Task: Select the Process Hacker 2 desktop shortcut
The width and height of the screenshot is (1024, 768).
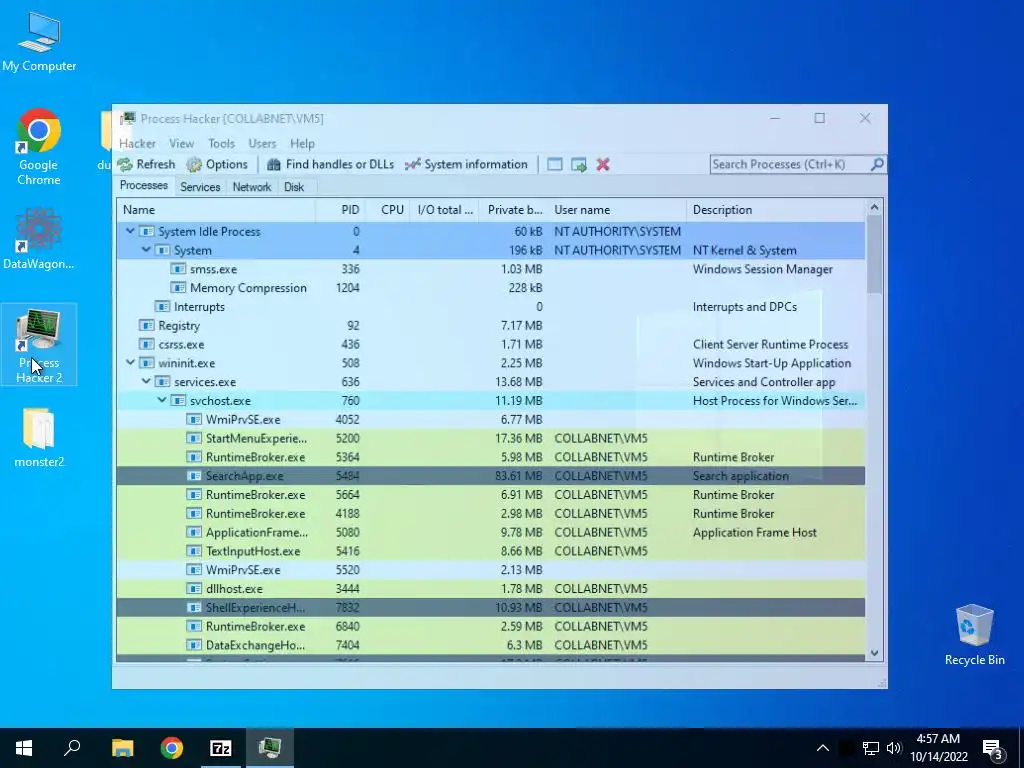Action: tap(39, 344)
